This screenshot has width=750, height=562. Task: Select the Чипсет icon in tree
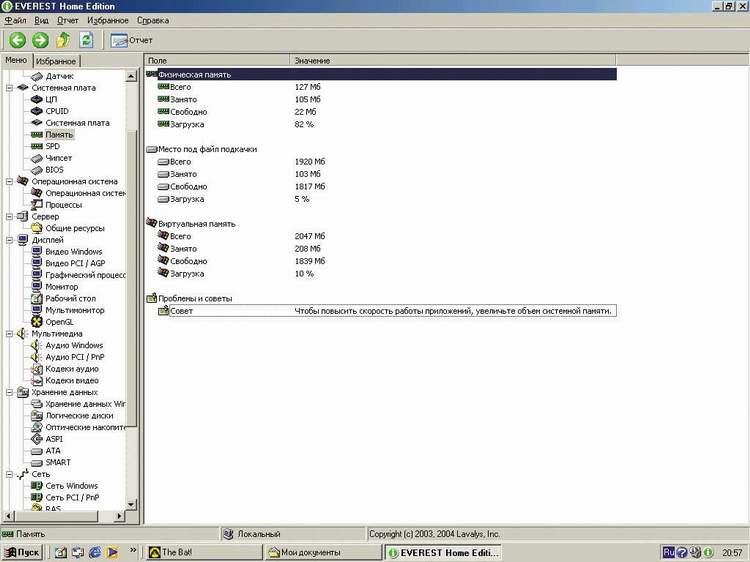(x=37, y=158)
